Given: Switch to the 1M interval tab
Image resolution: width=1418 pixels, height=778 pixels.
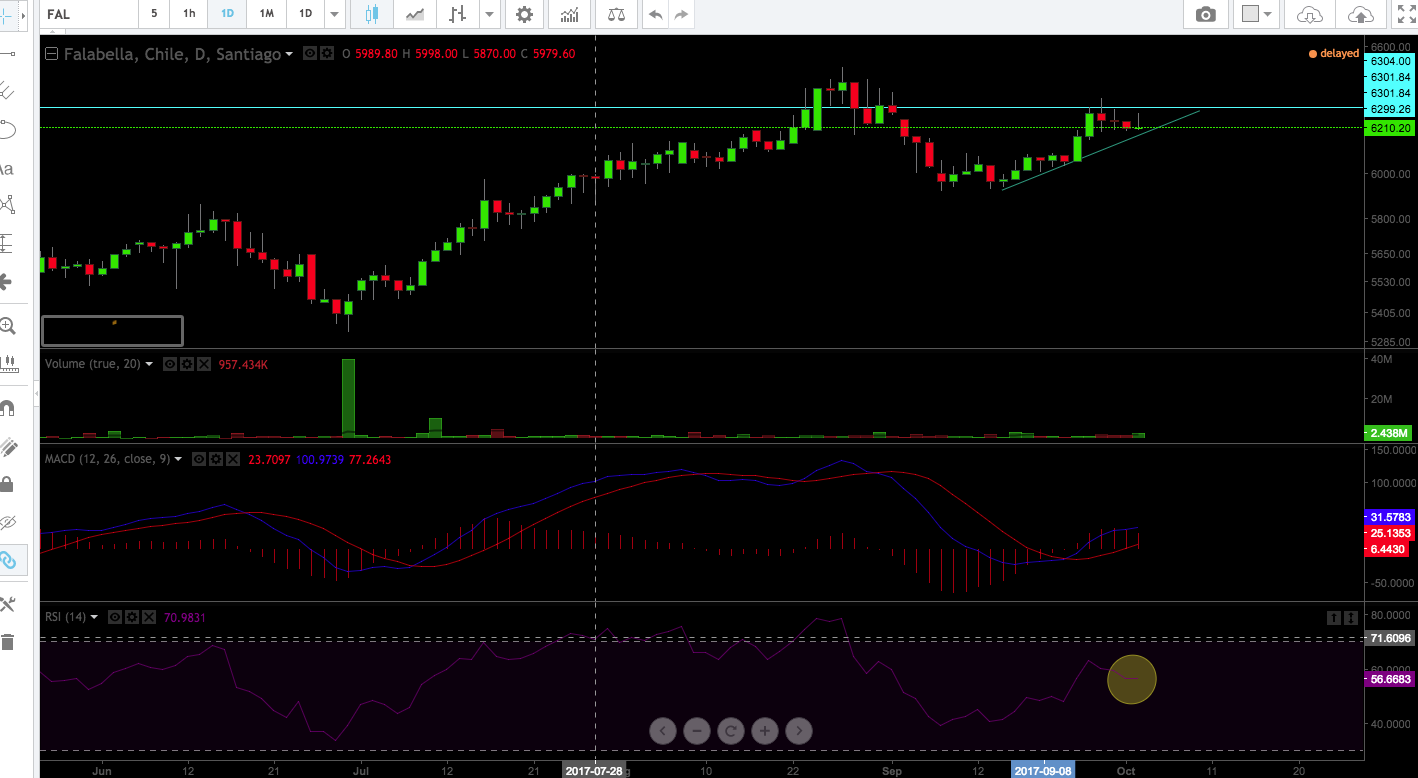Looking at the screenshot, I should 266,14.
